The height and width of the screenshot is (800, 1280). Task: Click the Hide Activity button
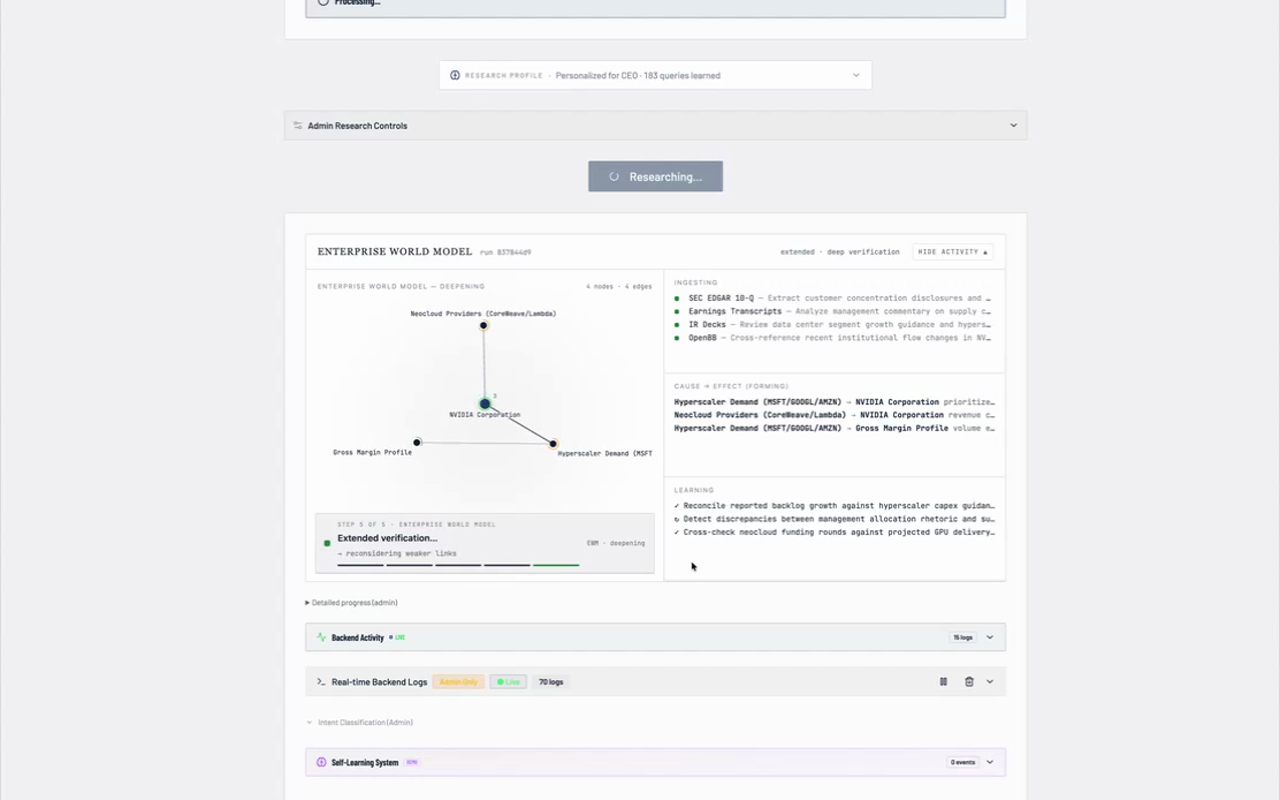click(953, 252)
